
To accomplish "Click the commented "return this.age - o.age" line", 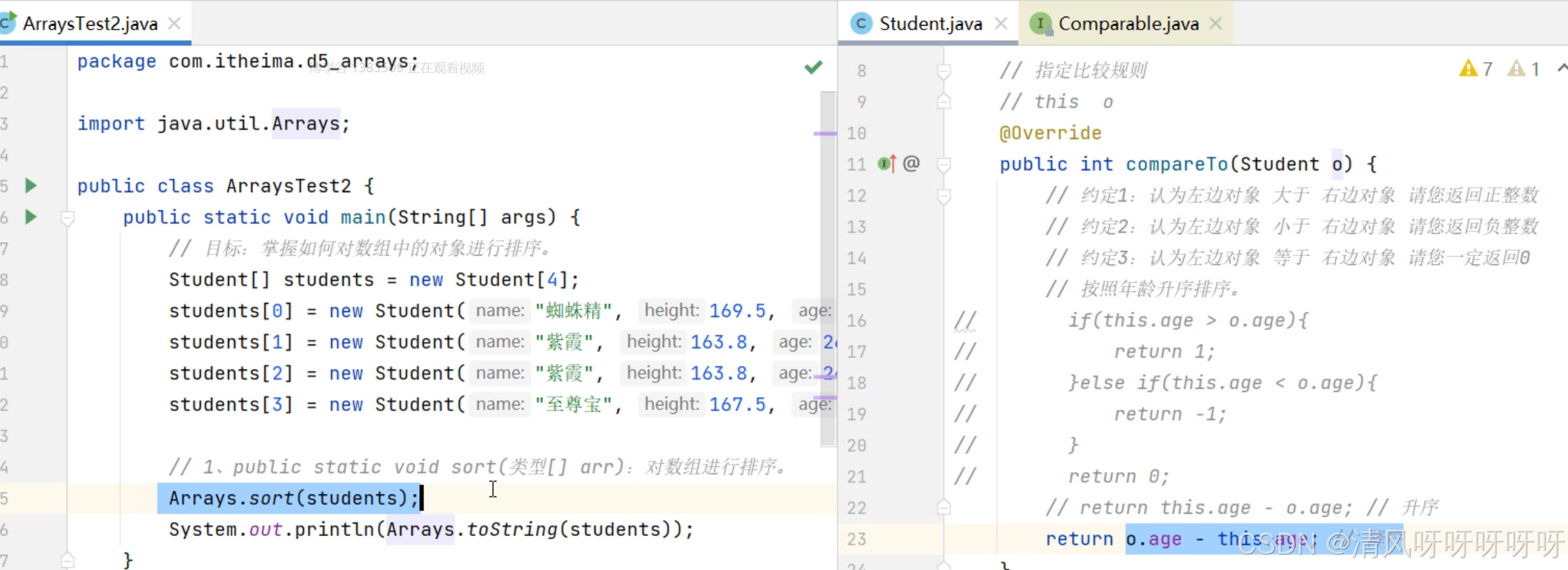I will (1242, 508).
